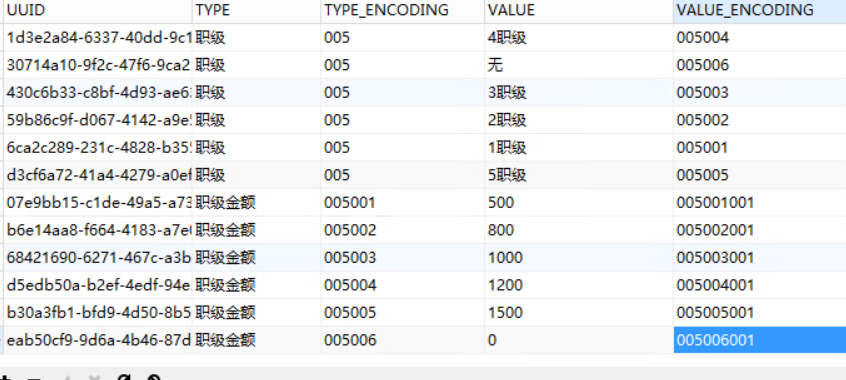Select TYPE_ENCODING cell '005006' in last row
This screenshot has width=846, height=380.
[402, 340]
